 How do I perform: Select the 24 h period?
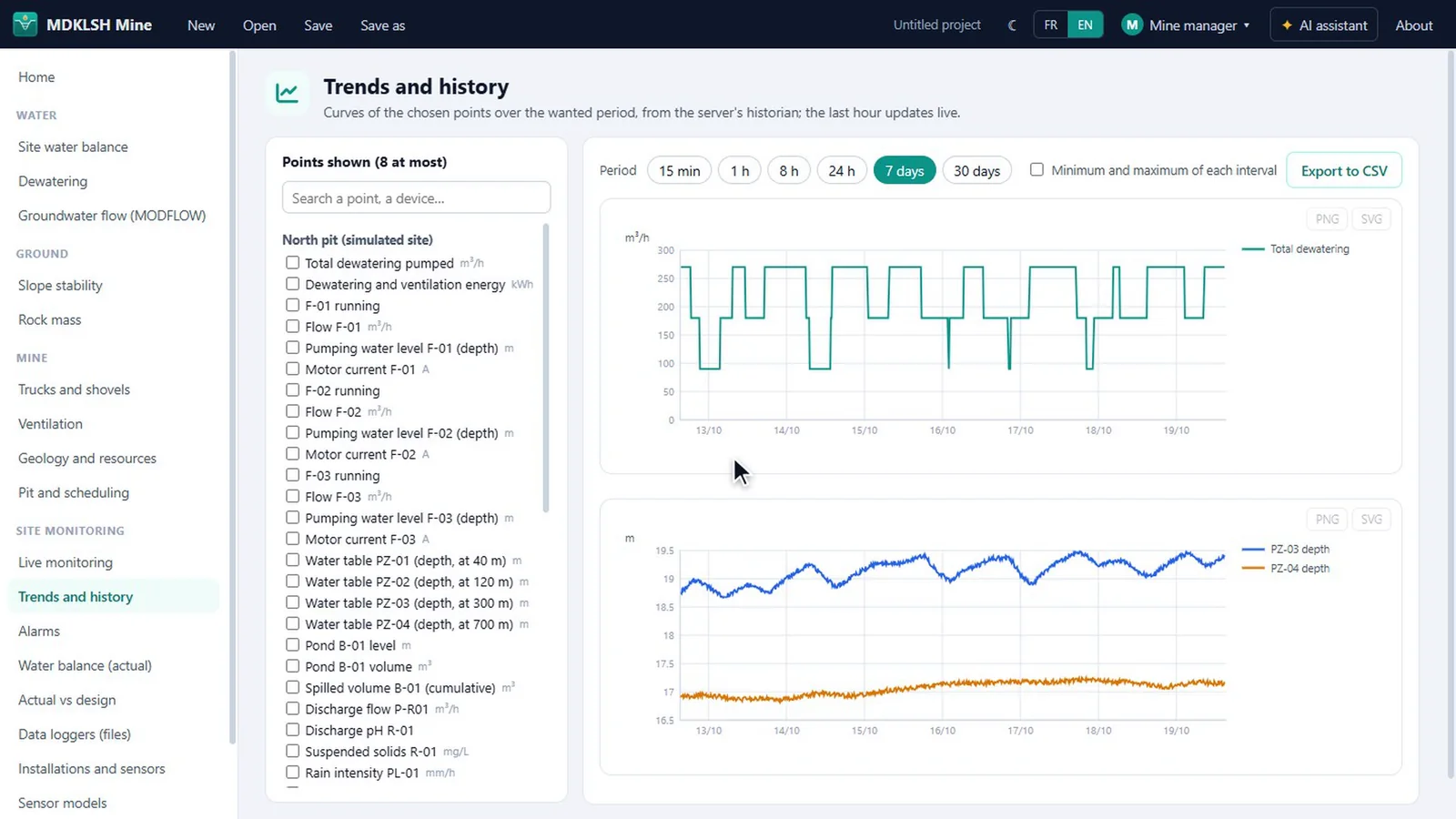coord(842,170)
